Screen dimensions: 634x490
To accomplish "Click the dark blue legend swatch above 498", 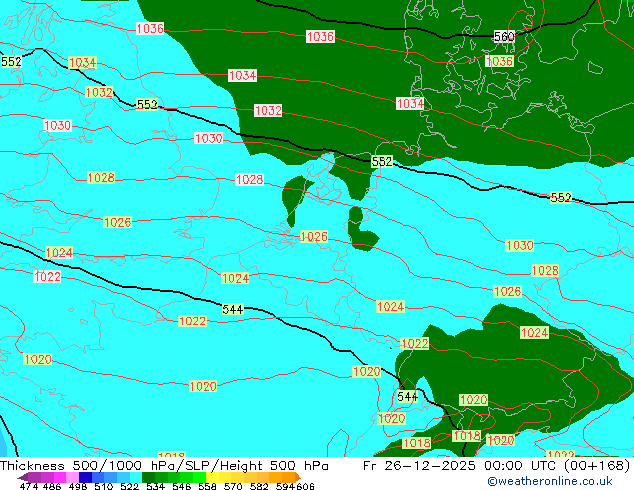I will (85, 477).
